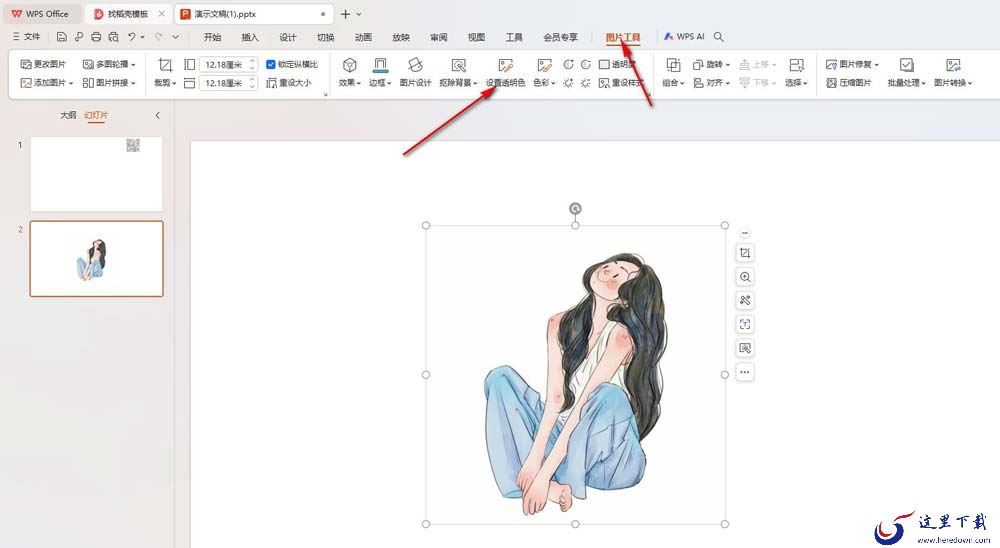The width and height of the screenshot is (1000, 548).
Task: Open the 组合 group dropdown
Action: tap(673, 73)
